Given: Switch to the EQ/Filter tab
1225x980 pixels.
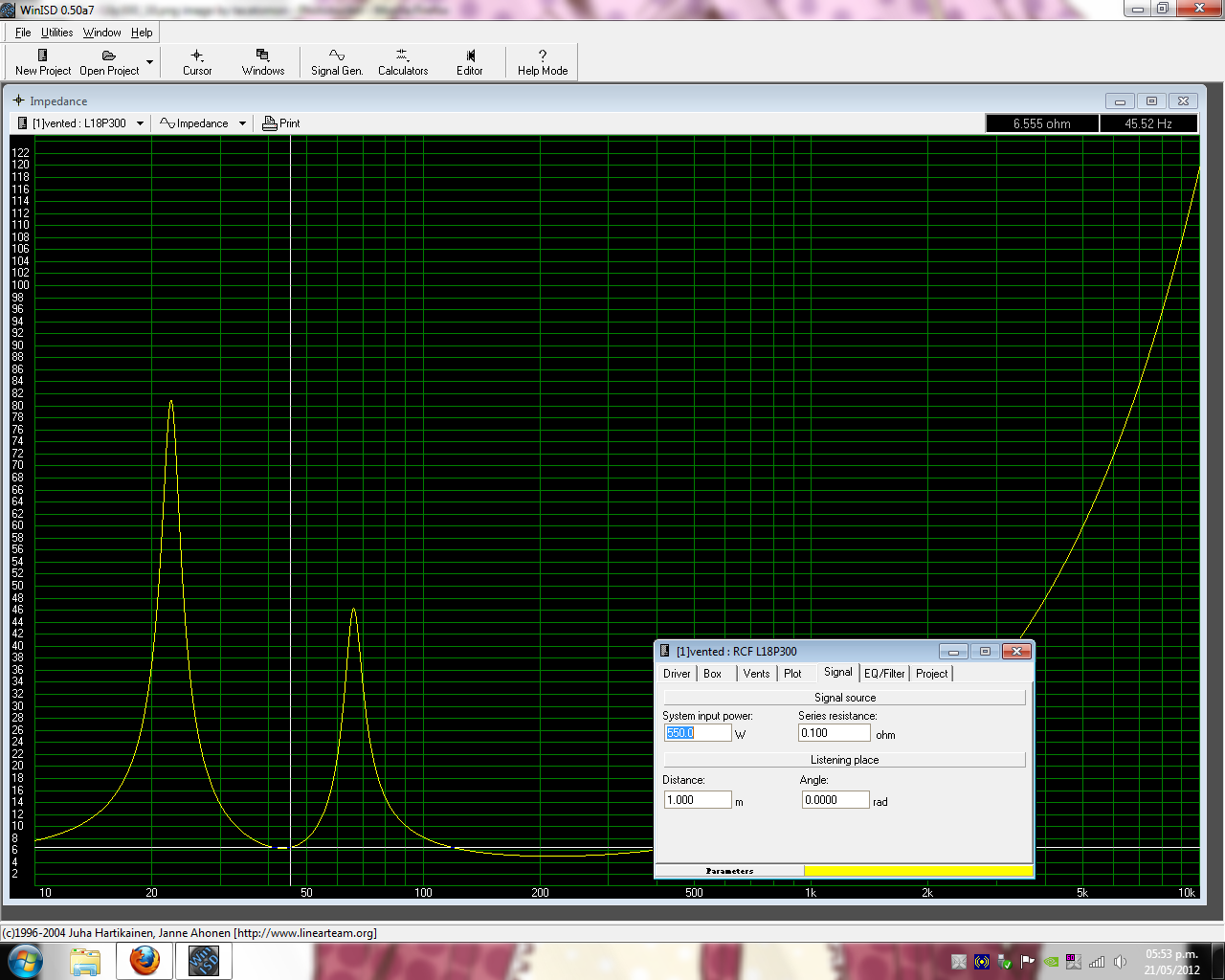Looking at the screenshot, I should click(884, 674).
